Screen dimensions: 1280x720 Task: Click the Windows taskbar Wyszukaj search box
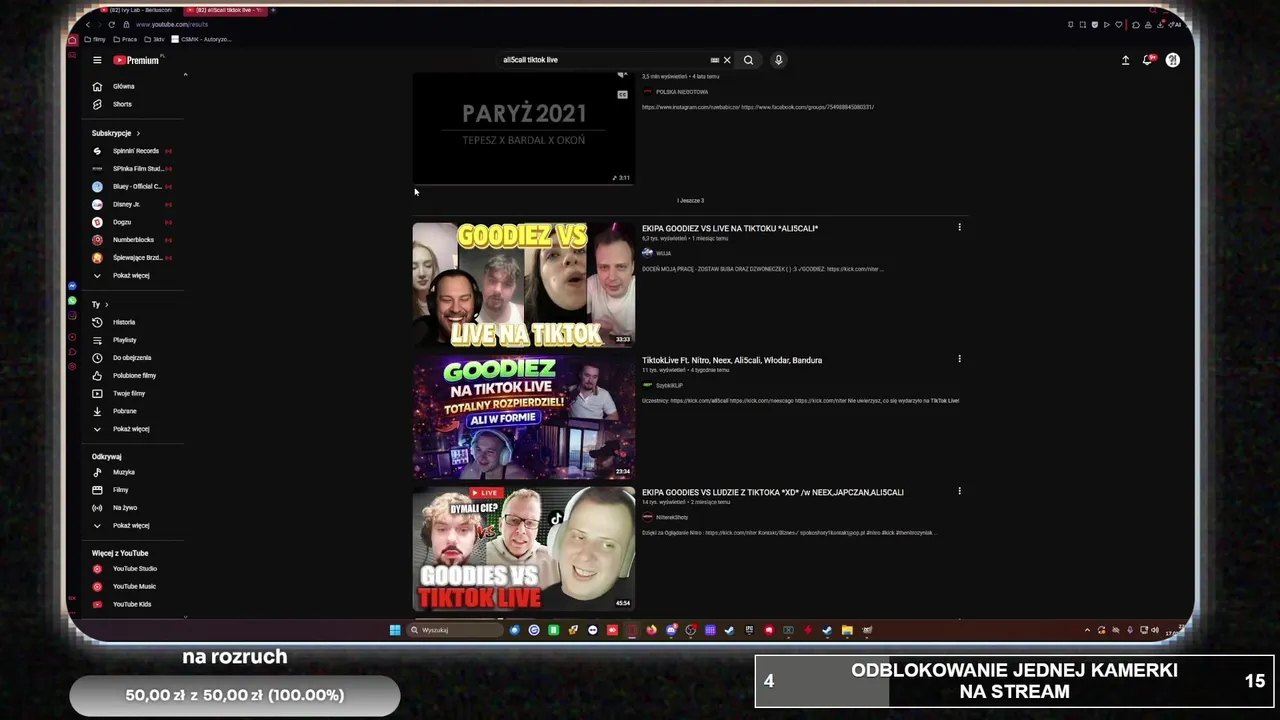455,630
